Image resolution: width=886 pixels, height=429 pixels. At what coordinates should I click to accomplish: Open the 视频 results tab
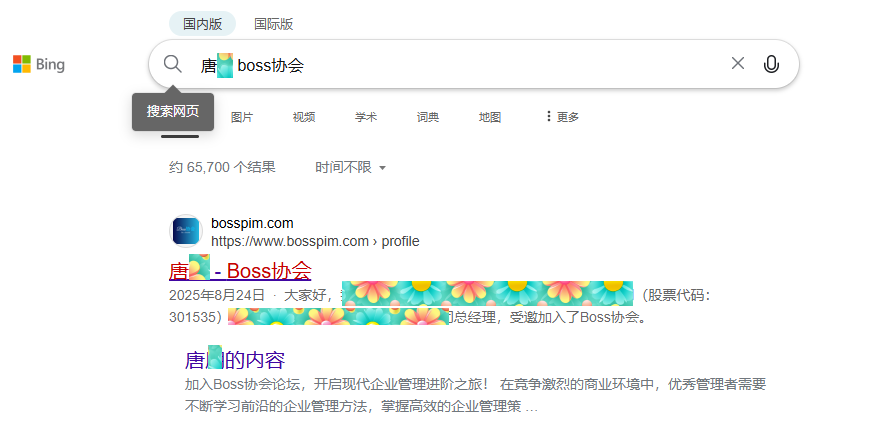[x=304, y=117]
